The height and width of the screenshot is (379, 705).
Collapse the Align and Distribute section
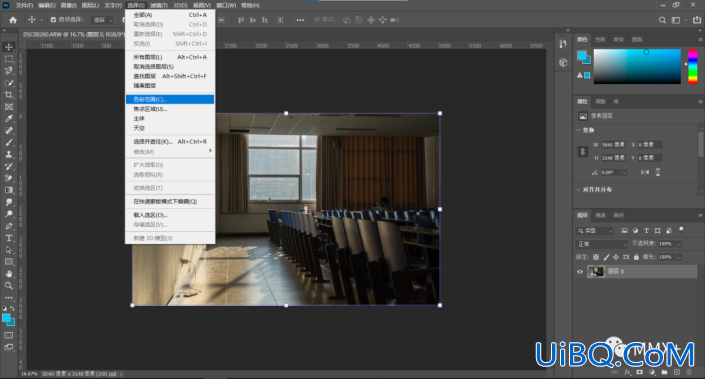579,190
